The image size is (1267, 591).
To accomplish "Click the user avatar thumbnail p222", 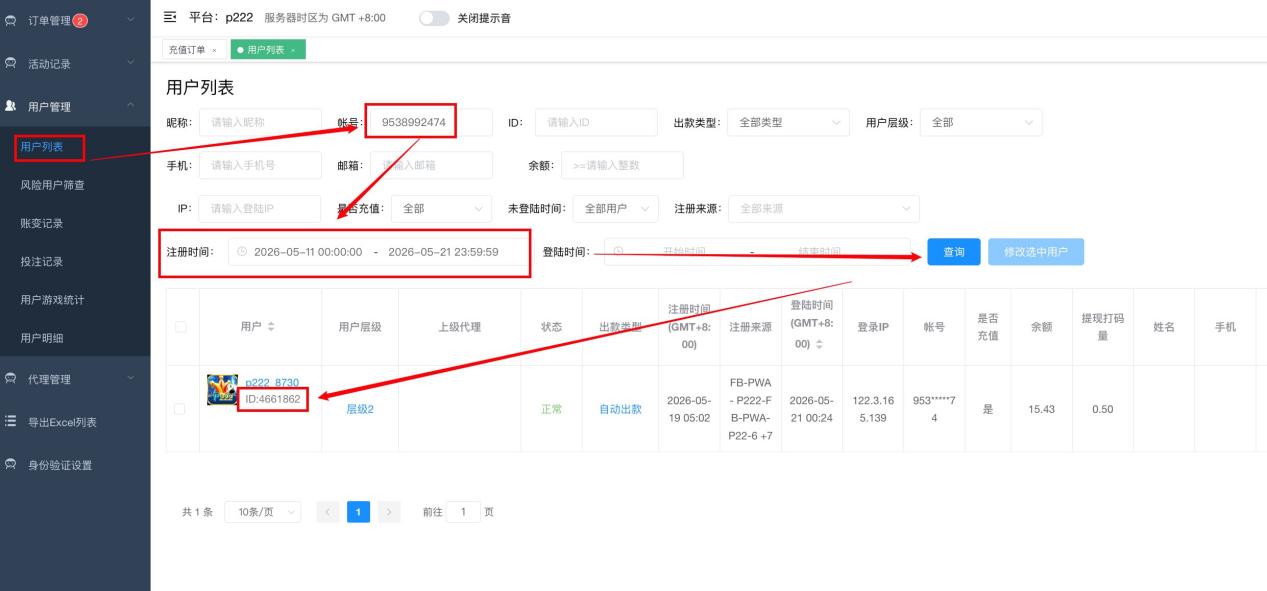I will (x=222, y=390).
